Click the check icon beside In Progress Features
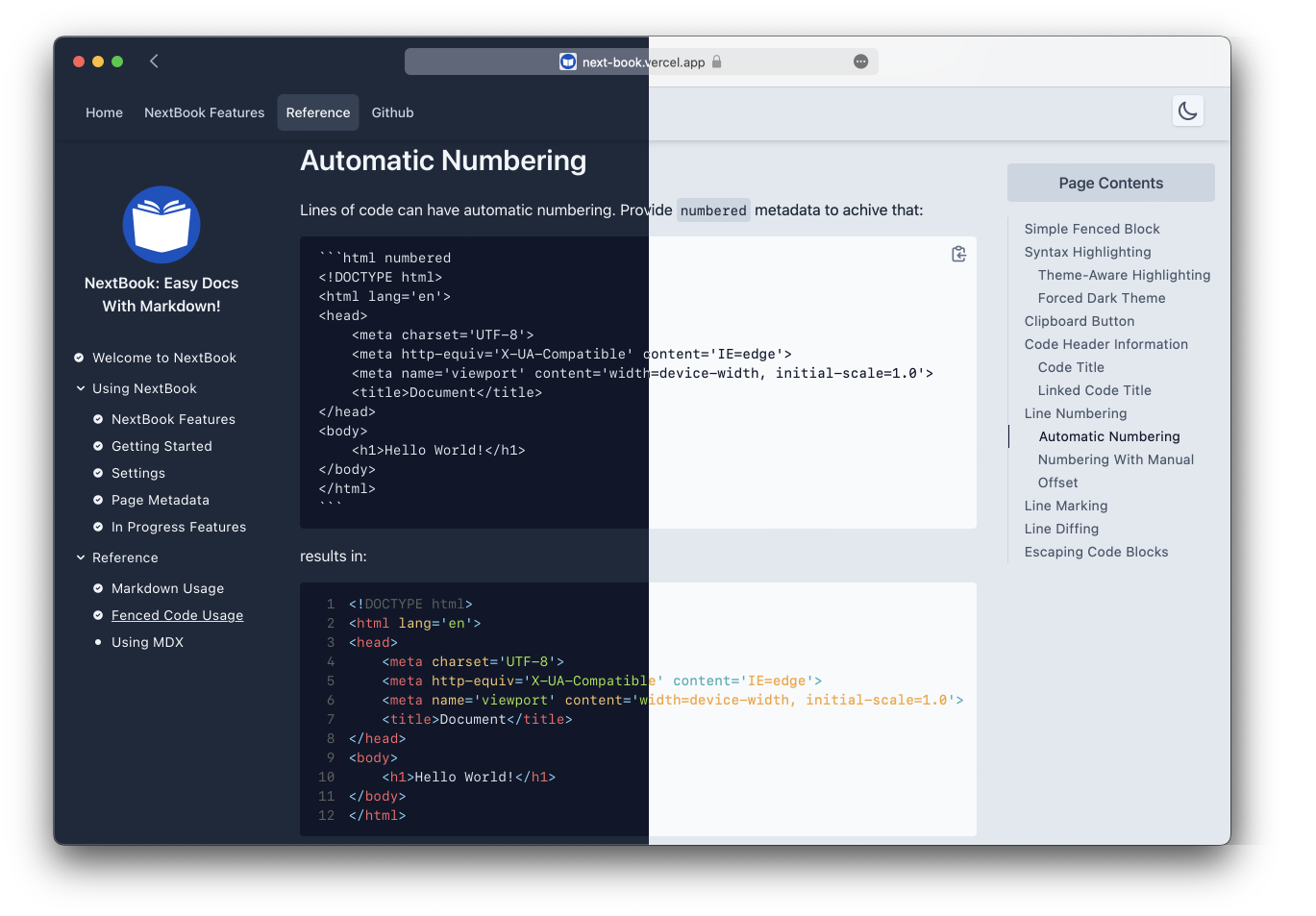1316x916 pixels. coord(98,527)
